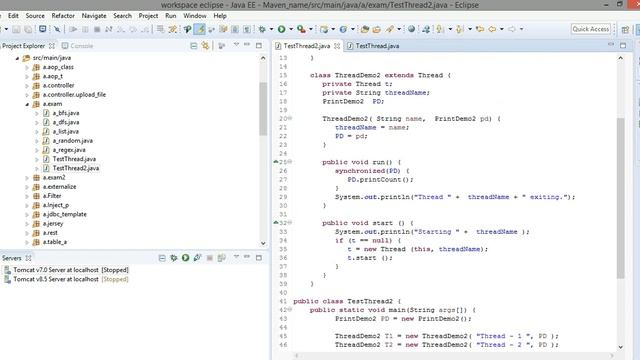Screen dimensions: 640x360
Task: Click the Open Type folder icon
Action: pos(364,29)
